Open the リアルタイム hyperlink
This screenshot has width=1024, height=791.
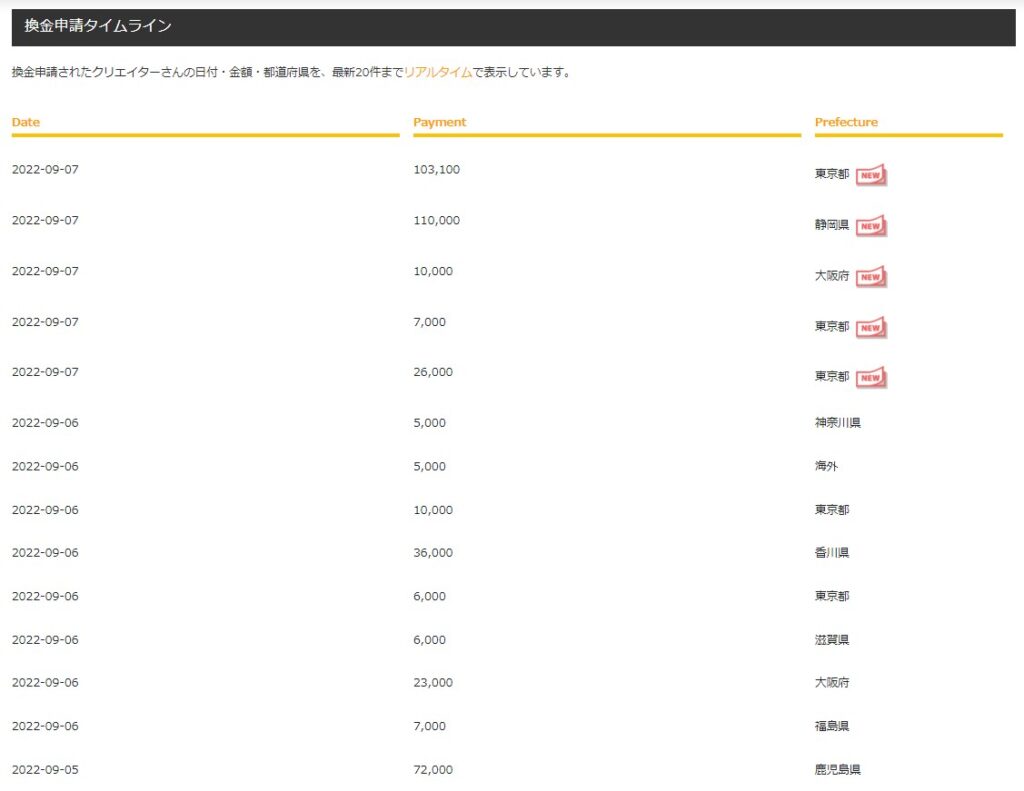[x=432, y=71]
